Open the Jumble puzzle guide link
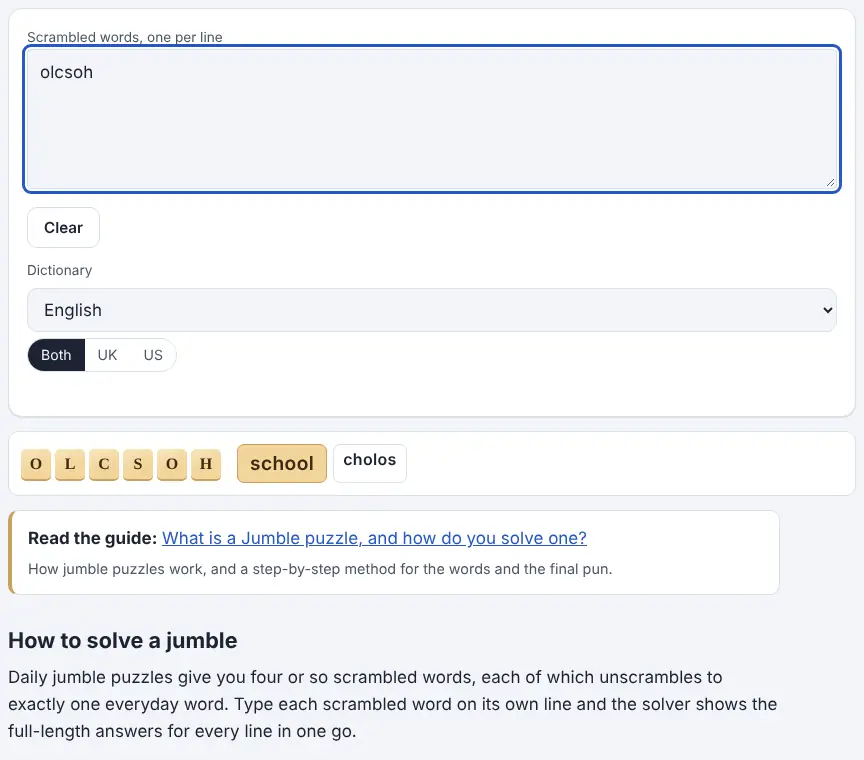The height and width of the screenshot is (760, 864). click(374, 538)
